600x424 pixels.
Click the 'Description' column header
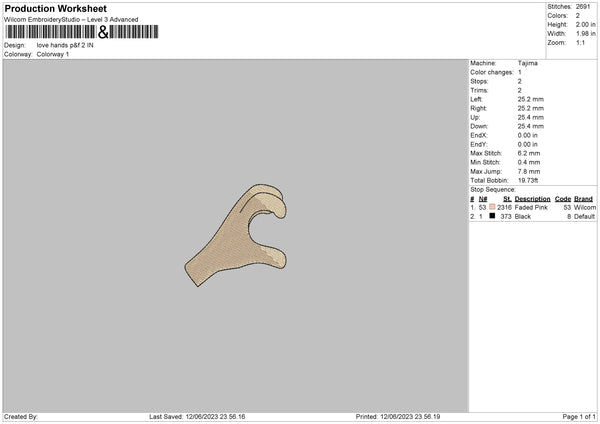tap(532, 199)
